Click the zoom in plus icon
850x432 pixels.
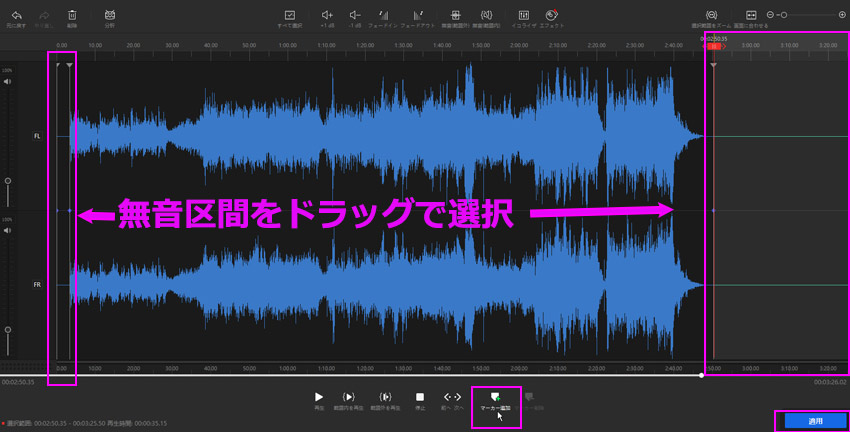point(842,15)
